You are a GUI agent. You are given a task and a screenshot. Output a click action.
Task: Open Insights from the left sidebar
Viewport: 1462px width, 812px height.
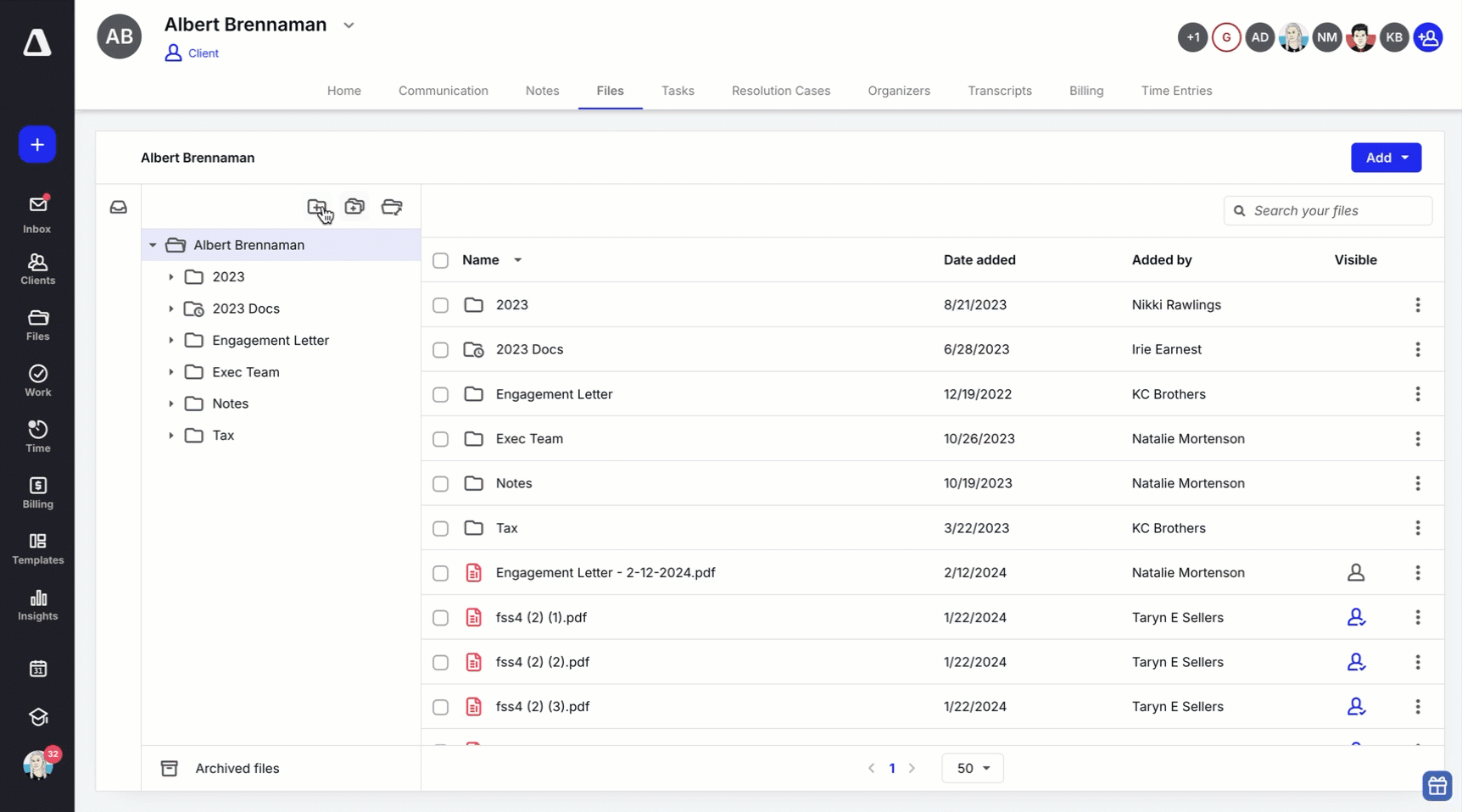pos(37,605)
